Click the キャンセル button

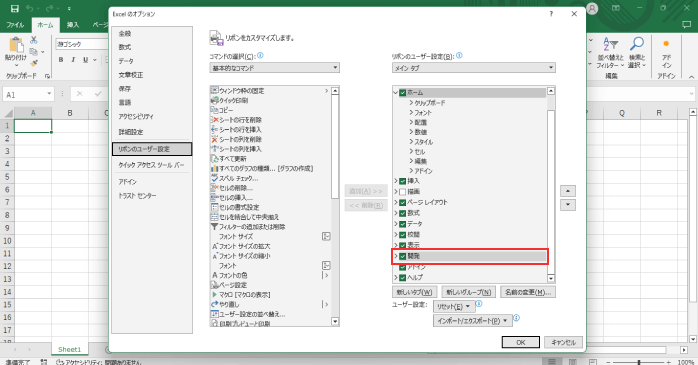click(x=564, y=342)
